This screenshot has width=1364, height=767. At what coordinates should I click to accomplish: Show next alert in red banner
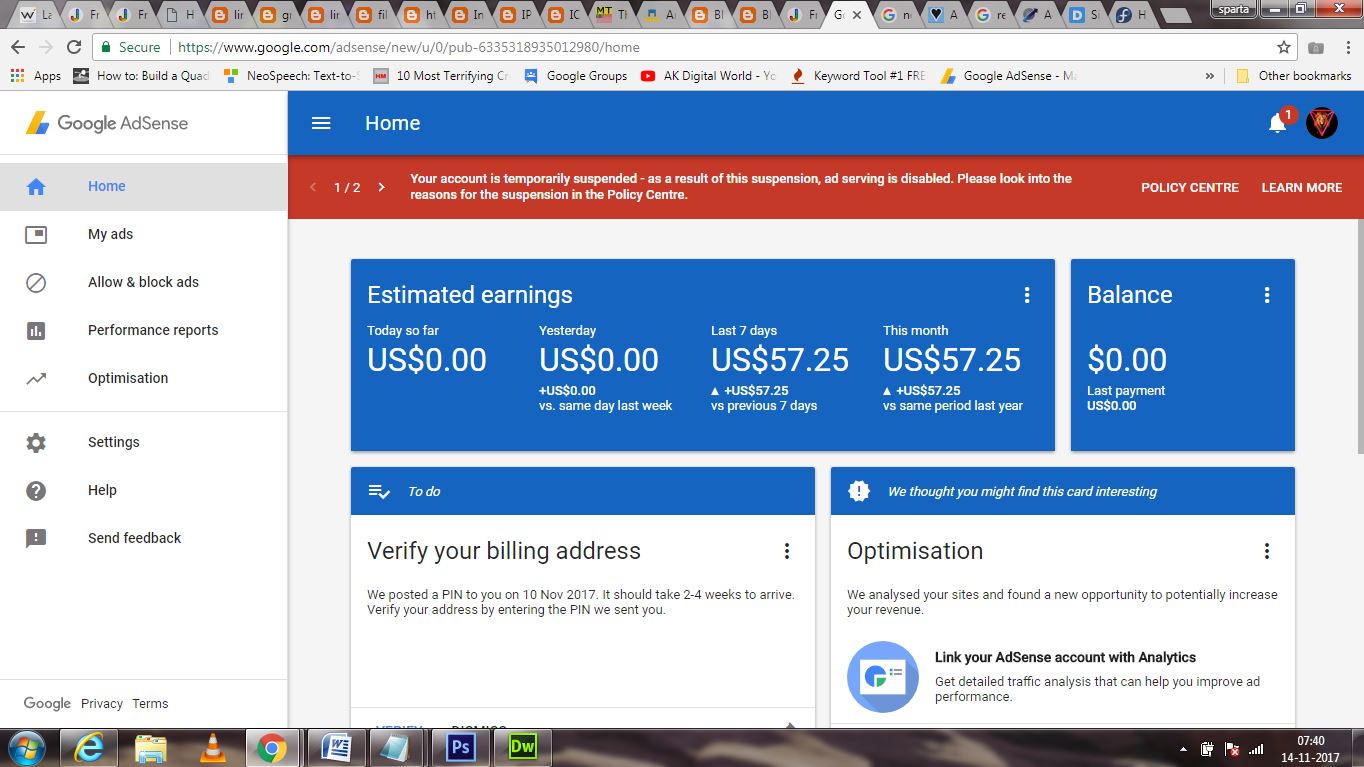[381, 187]
